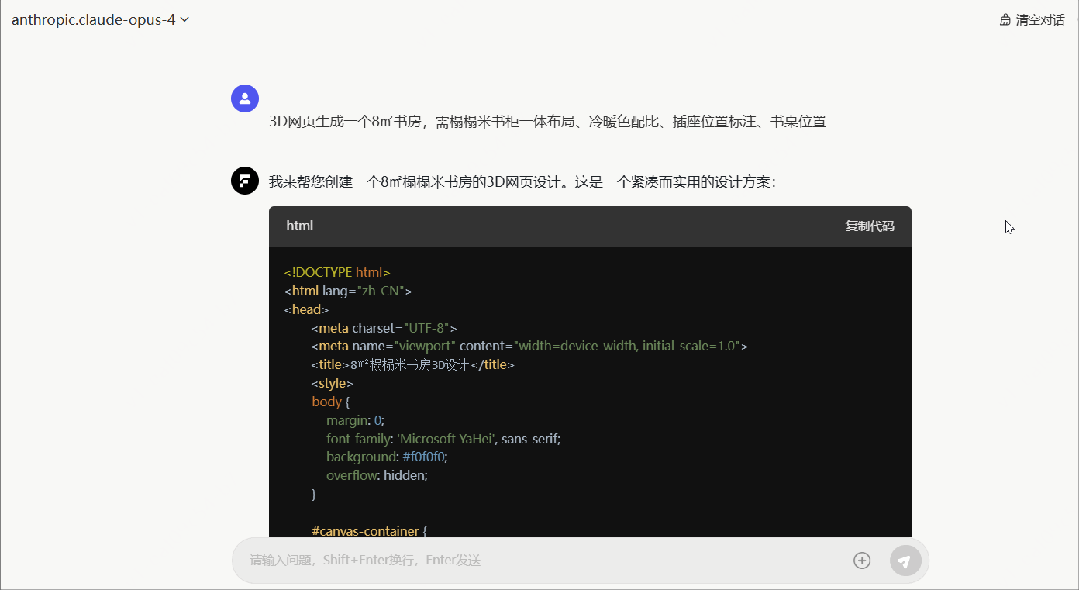Click the user avatar icon

point(245,98)
